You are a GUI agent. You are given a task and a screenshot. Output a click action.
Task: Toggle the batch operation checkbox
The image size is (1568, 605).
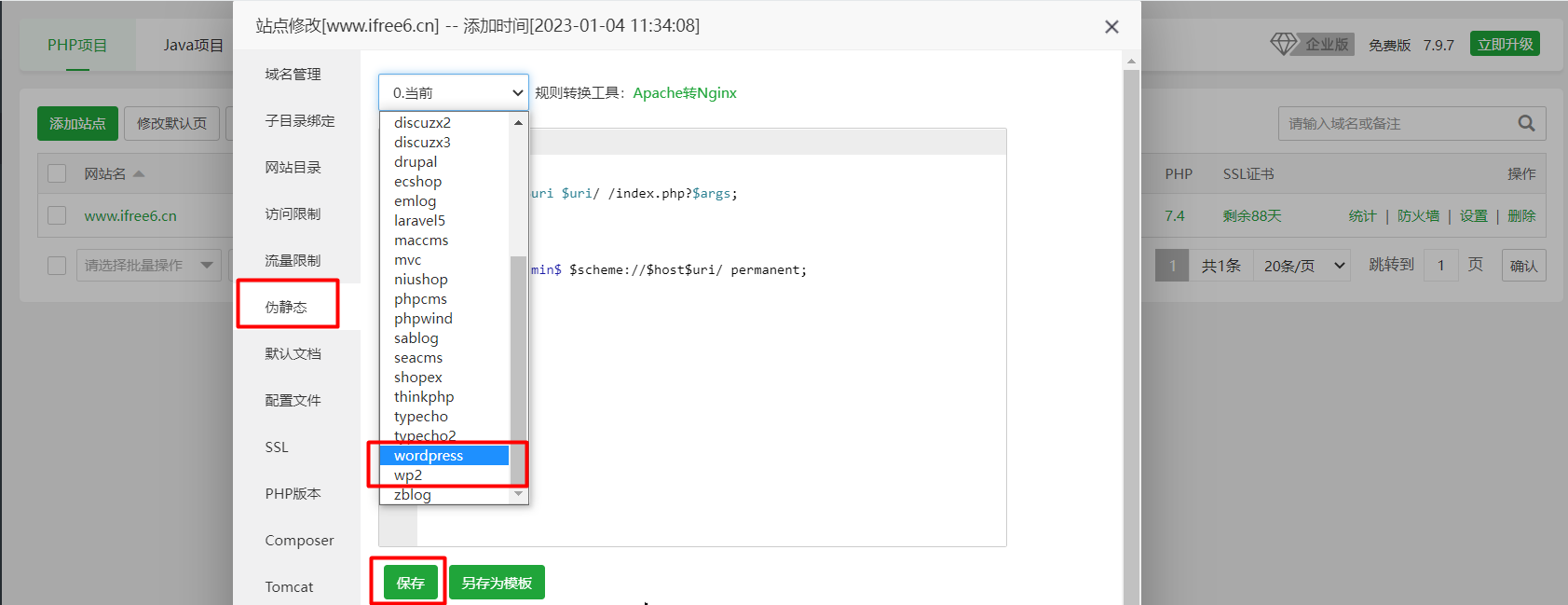[57, 266]
